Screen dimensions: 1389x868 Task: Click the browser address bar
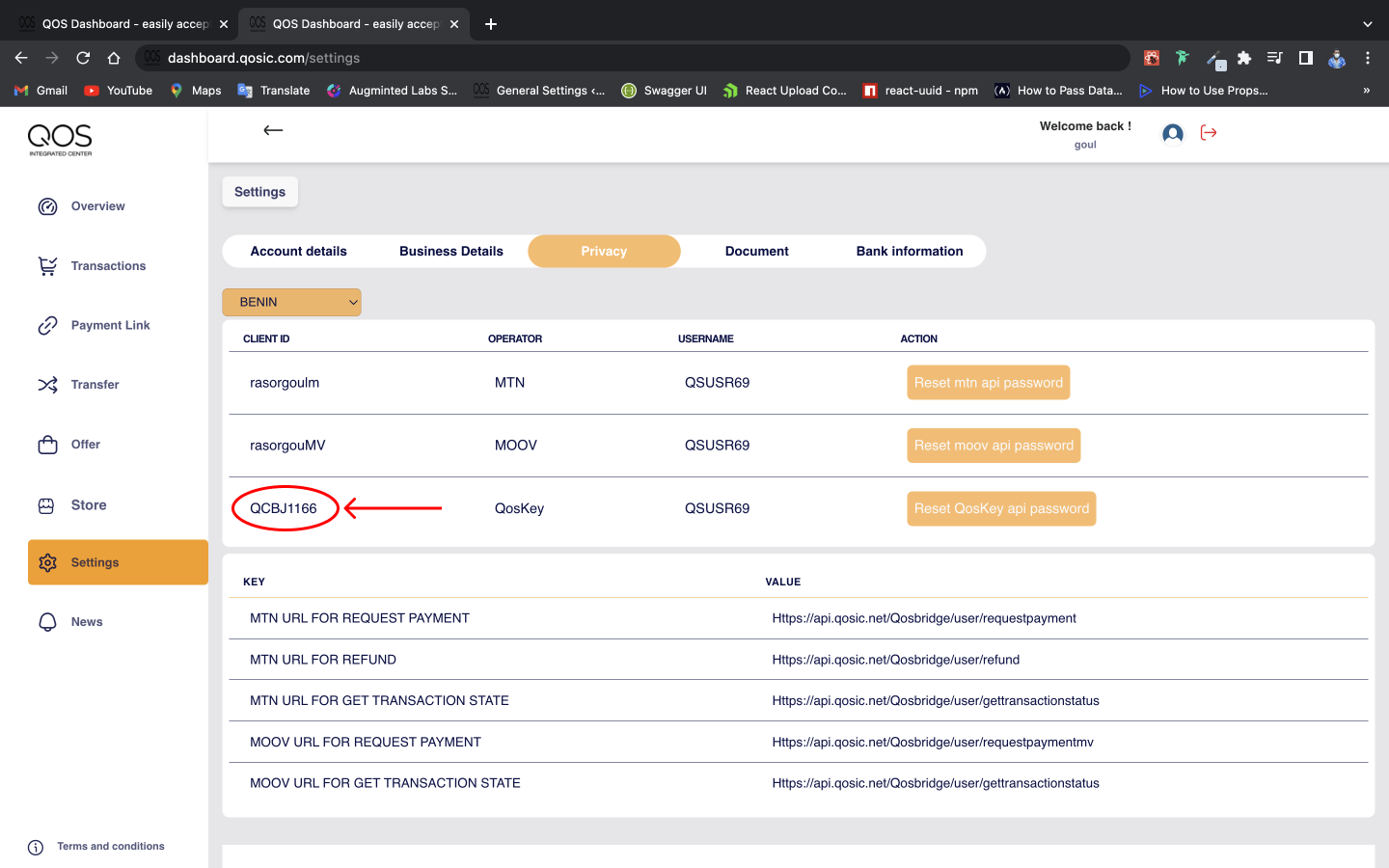(x=637, y=58)
